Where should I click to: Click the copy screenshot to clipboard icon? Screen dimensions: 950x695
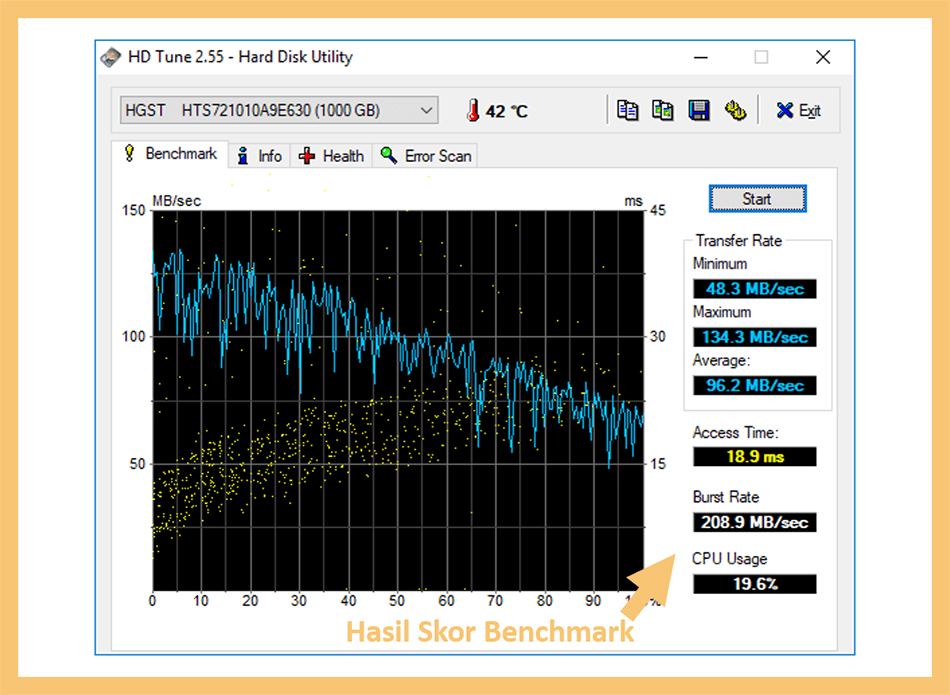tap(662, 110)
